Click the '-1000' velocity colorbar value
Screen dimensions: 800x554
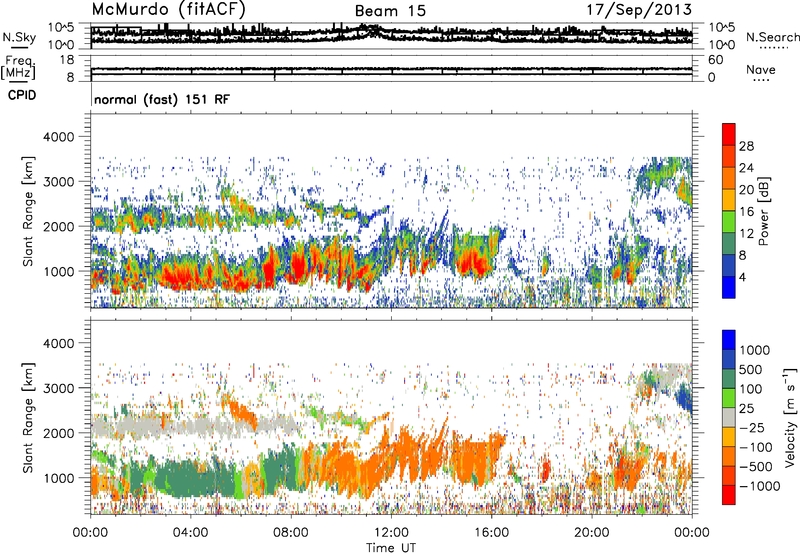point(760,486)
